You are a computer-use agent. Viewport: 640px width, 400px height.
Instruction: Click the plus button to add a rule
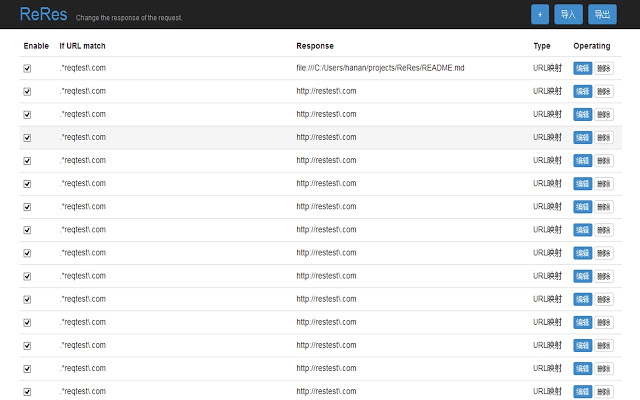(x=540, y=14)
